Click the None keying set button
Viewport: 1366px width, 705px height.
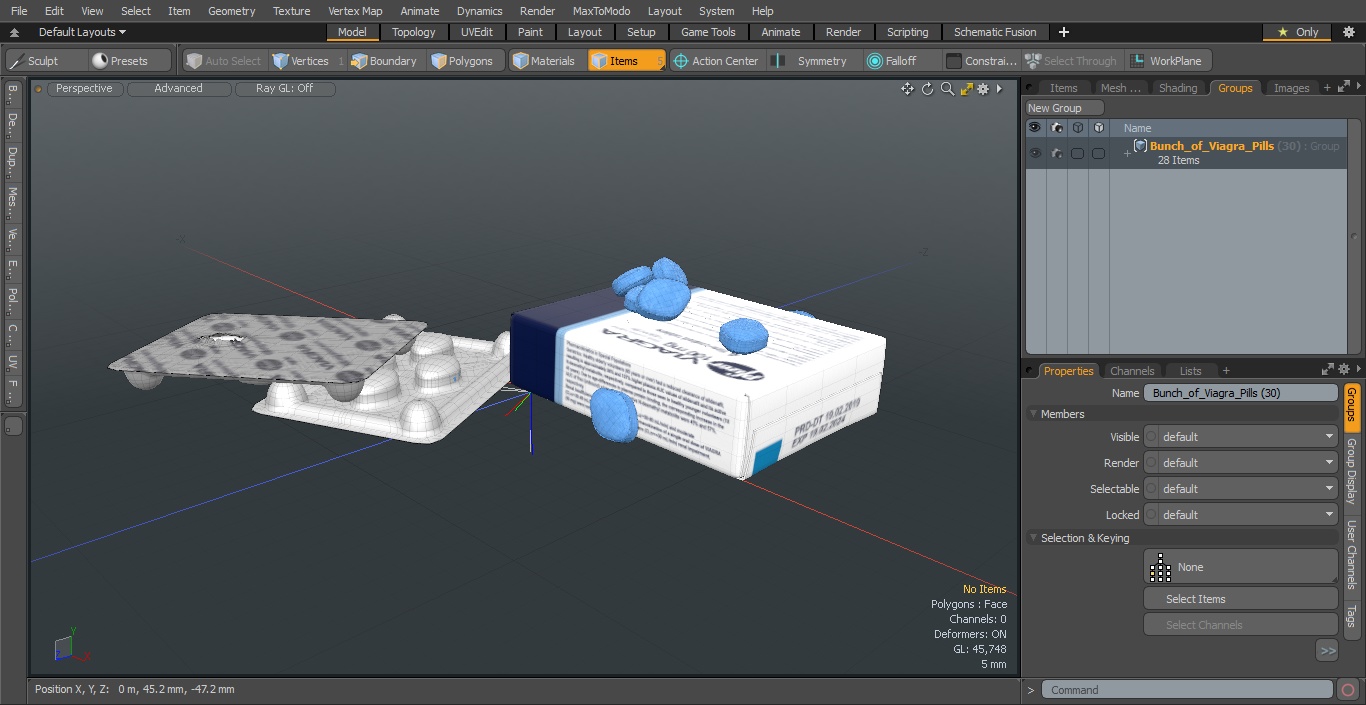(1240, 567)
